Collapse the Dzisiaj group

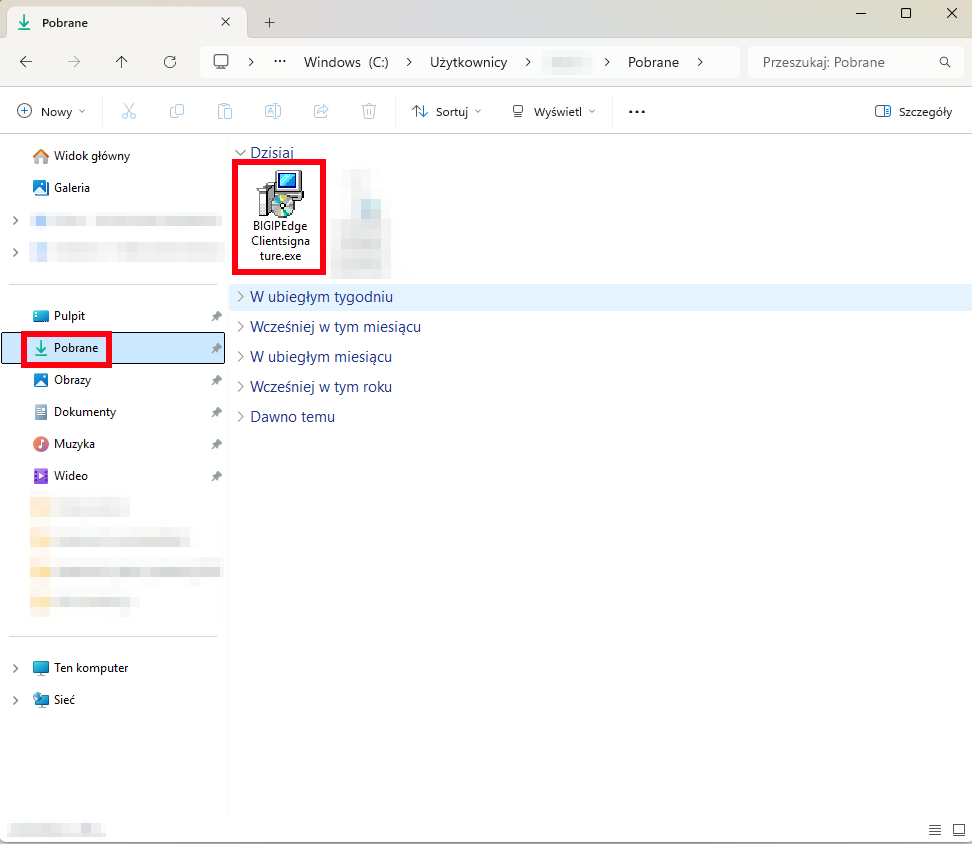point(241,152)
